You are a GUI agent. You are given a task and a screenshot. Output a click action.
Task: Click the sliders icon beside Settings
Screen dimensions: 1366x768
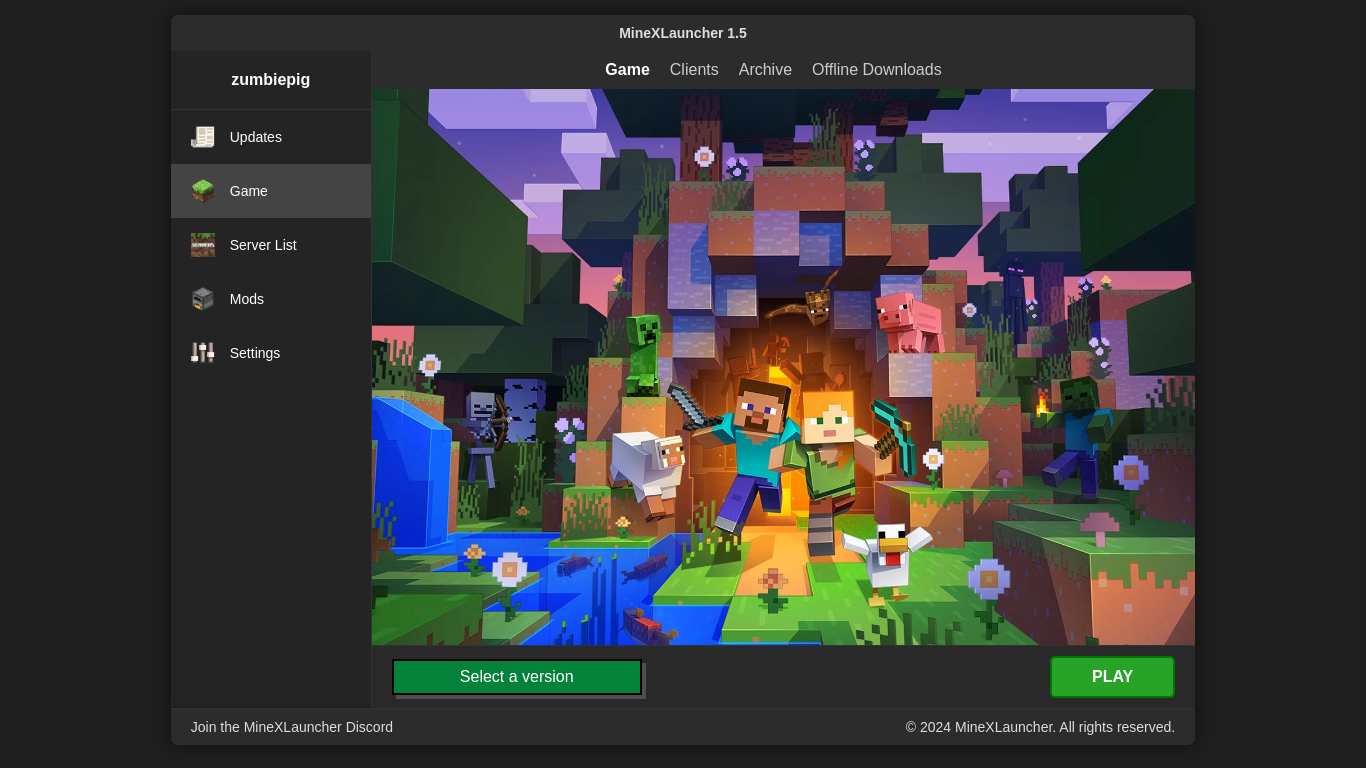203,353
